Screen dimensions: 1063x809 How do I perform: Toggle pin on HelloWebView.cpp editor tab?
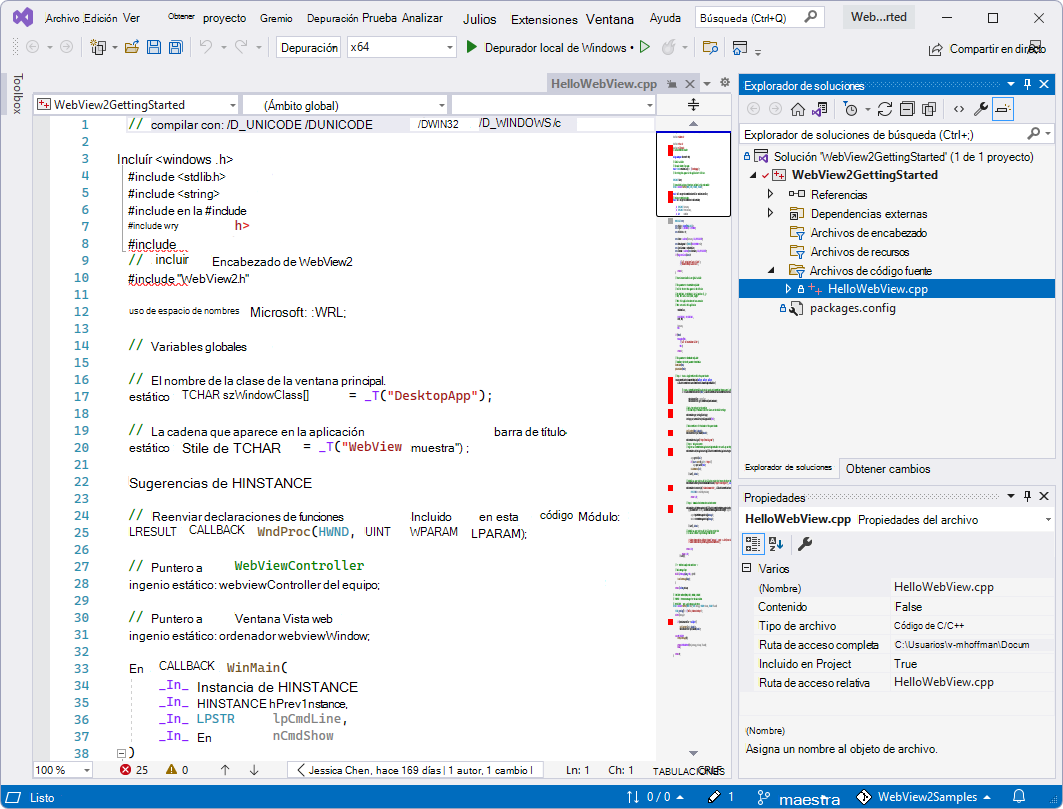pos(672,84)
